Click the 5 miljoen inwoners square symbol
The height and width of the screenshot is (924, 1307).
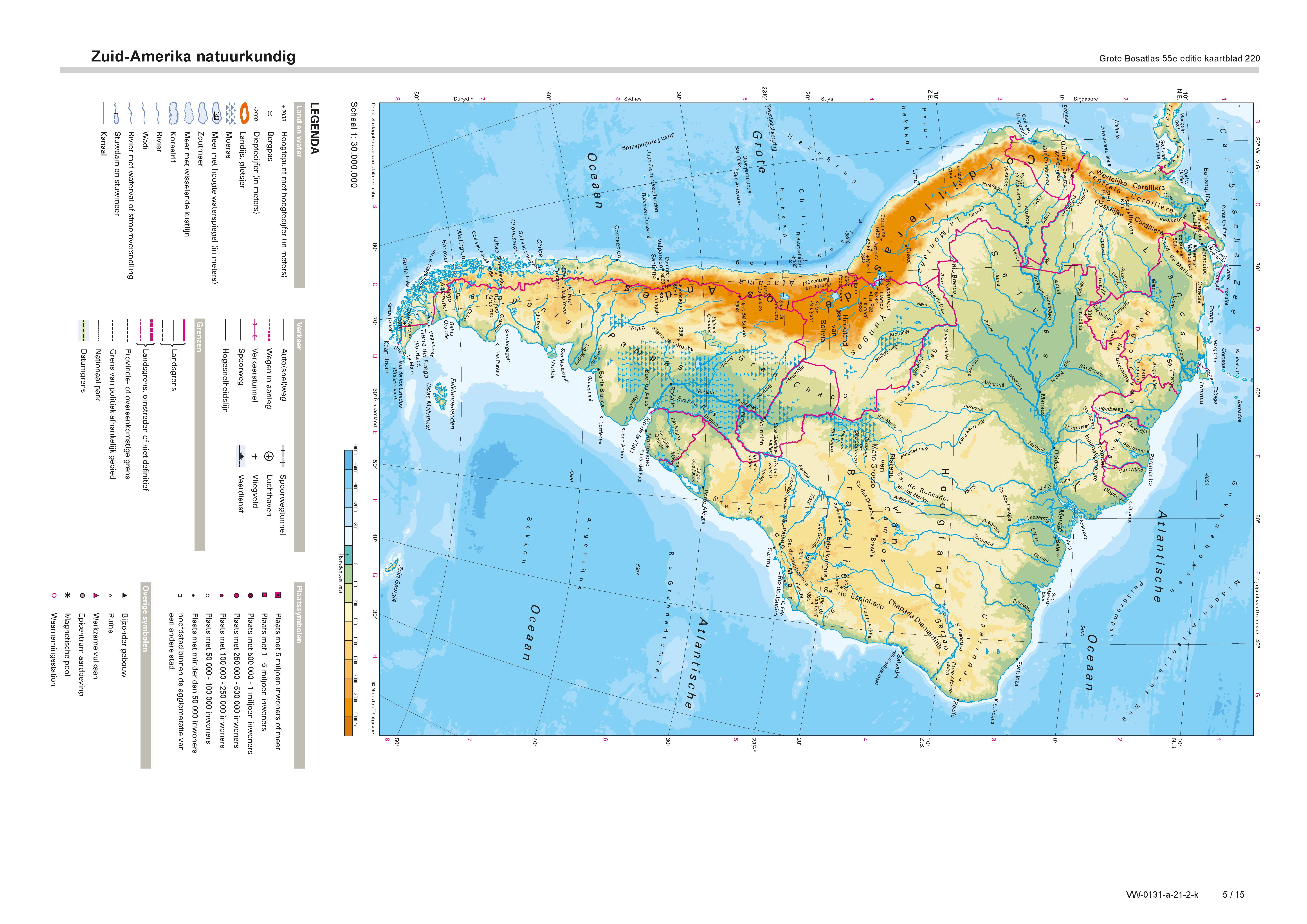point(278,595)
